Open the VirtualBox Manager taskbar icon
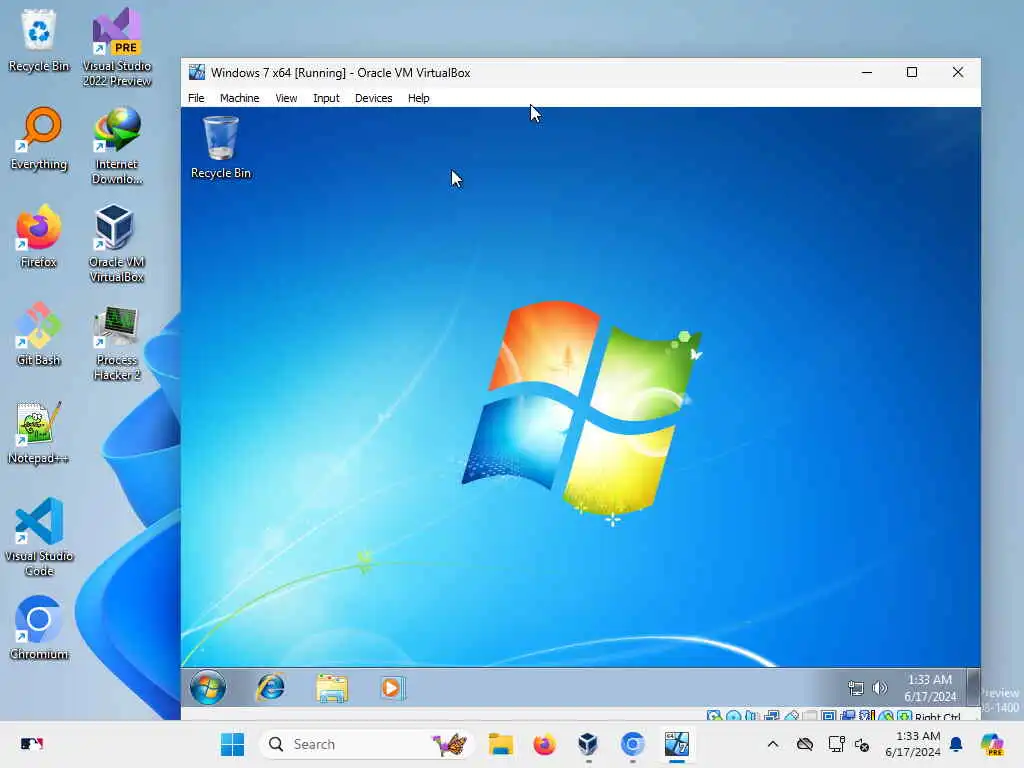This screenshot has height=768, width=1024. point(588,744)
